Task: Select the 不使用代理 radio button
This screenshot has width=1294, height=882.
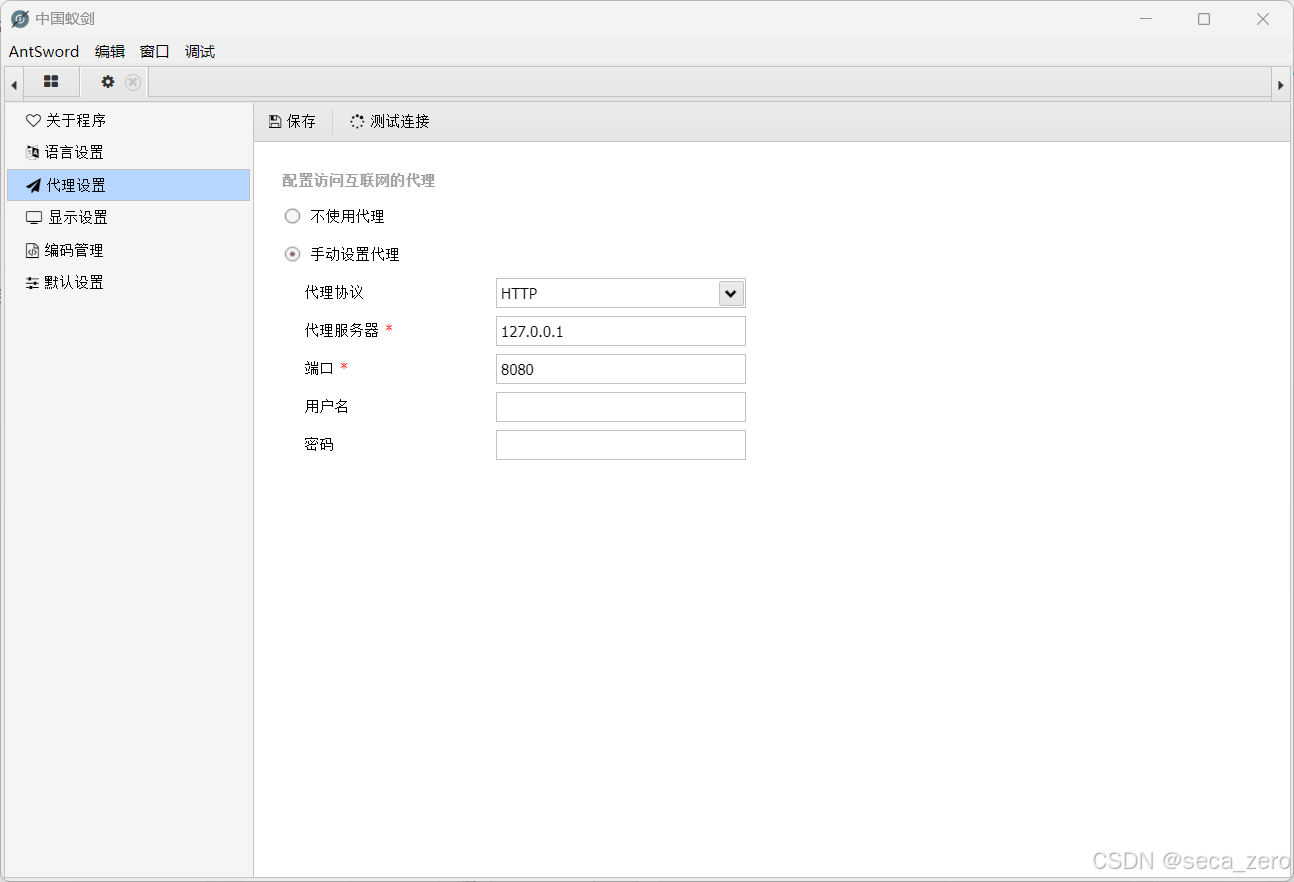Action: pyautogui.click(x=293, y=216)
